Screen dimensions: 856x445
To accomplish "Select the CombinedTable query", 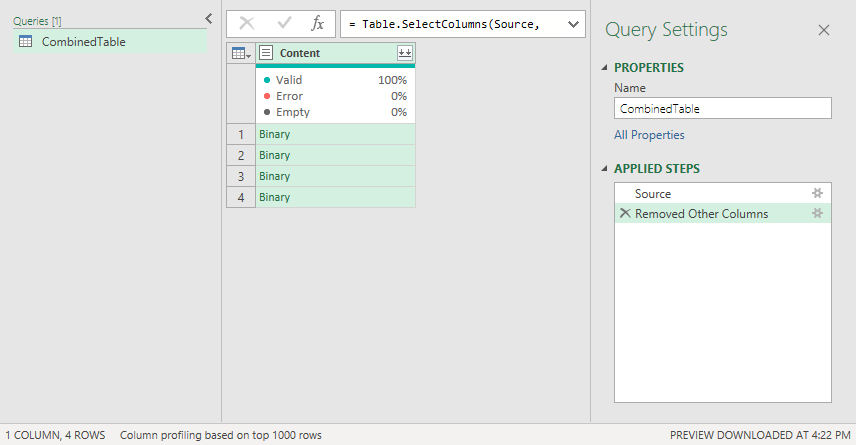I will [83, 42].
